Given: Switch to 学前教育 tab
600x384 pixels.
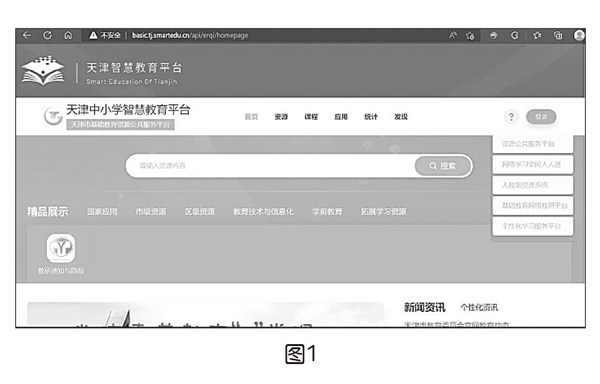Looking at the screenshot, I should (x=327, y=212).
